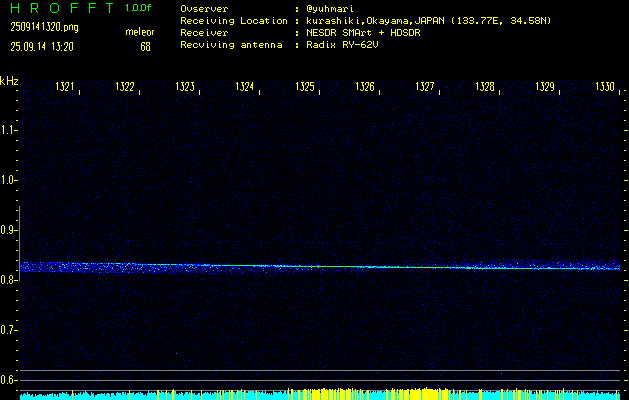Click the date stamp 25.09.14 13:20
Image resolution: width=629 pixels, height=400 pixels.
click(42, 47)
